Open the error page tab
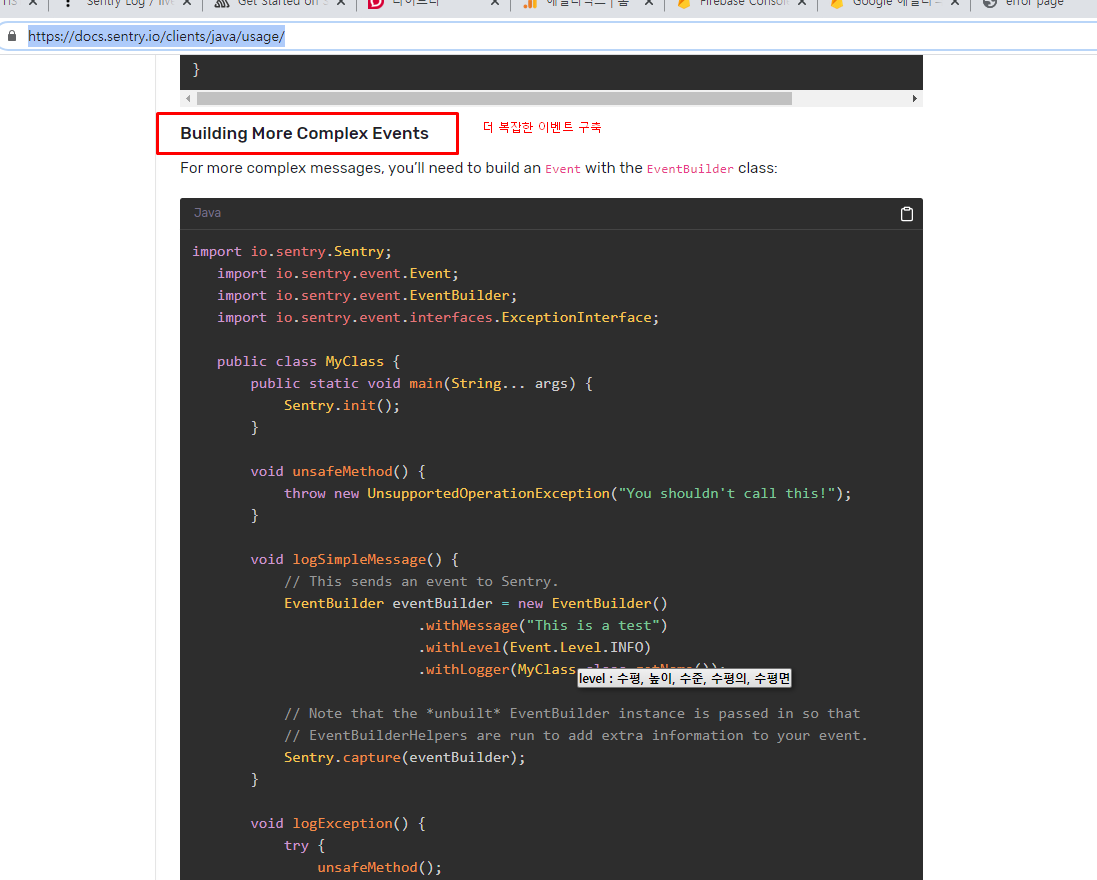This screenshot has width=1097, height=880. point(1034,3)
